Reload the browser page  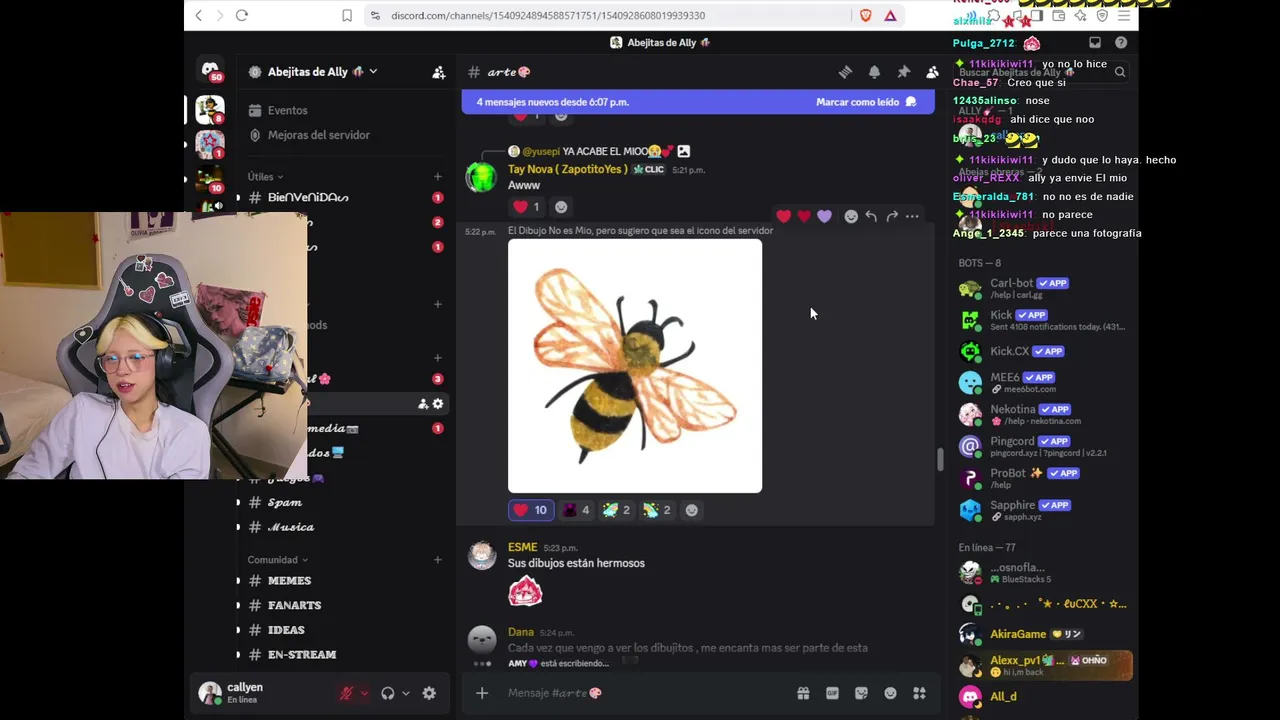click(242, 15)
